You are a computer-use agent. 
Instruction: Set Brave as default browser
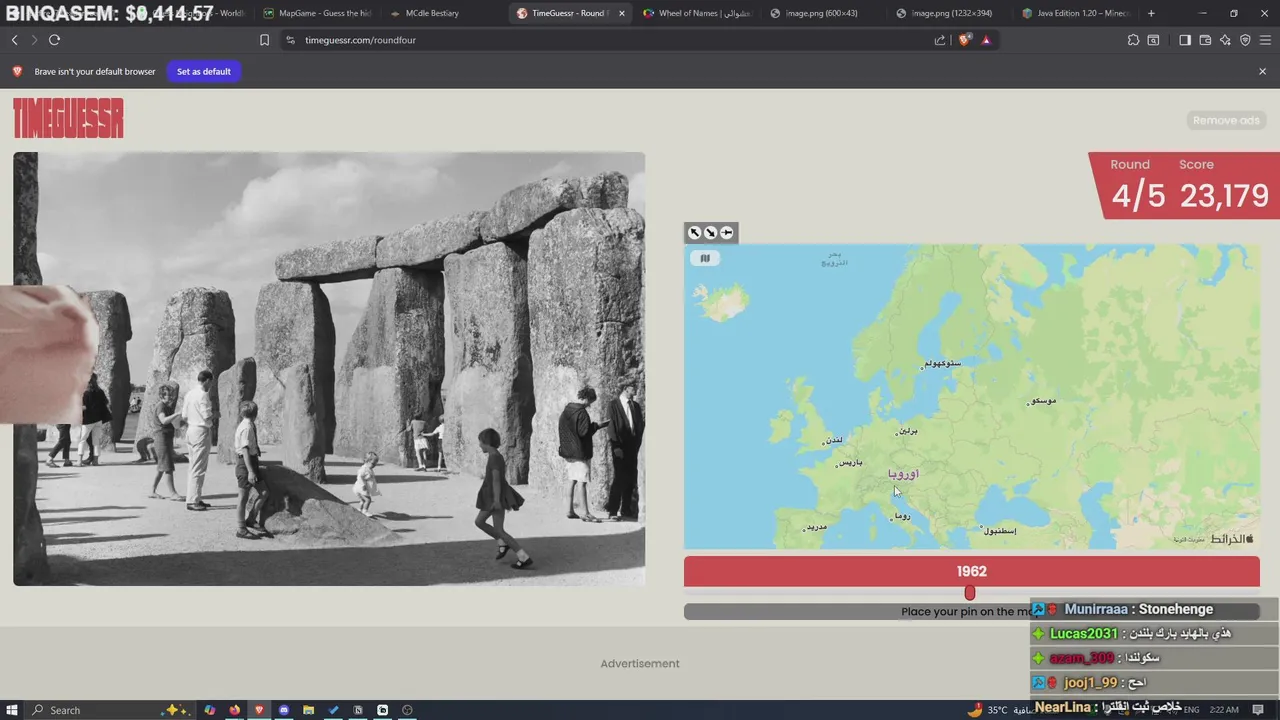204,71
